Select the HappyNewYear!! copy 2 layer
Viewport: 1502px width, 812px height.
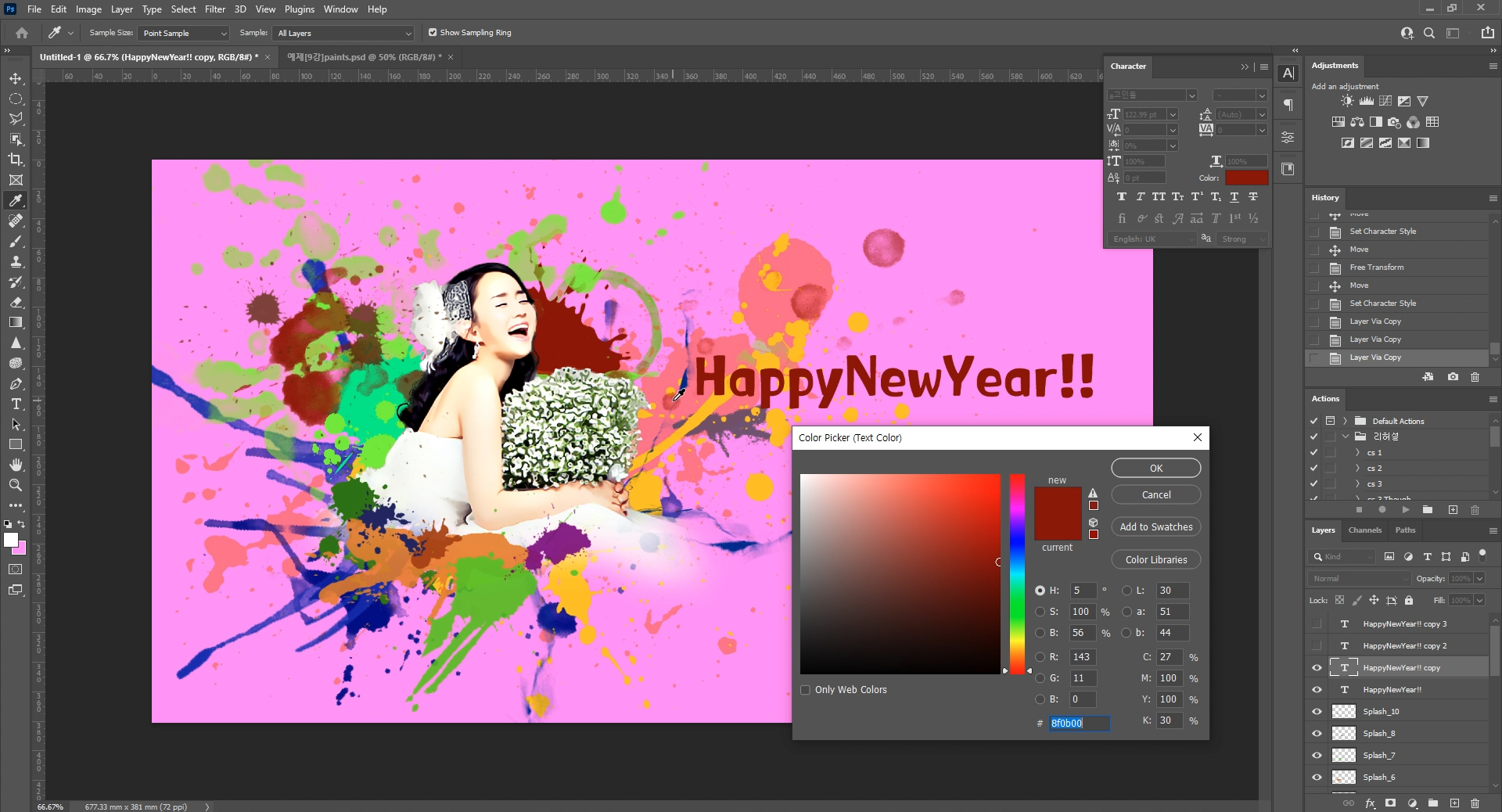[1405, 646]
